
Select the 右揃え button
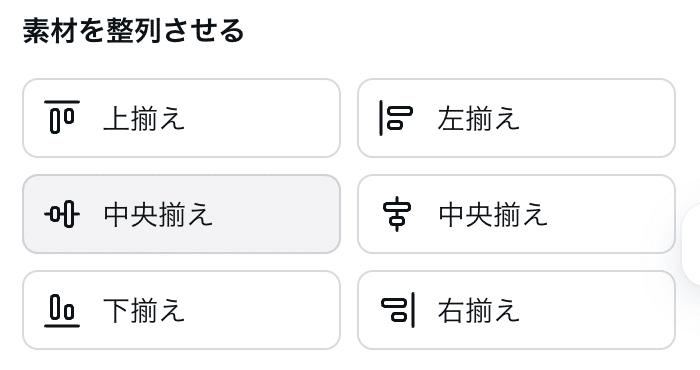click(x=516, y=310)
